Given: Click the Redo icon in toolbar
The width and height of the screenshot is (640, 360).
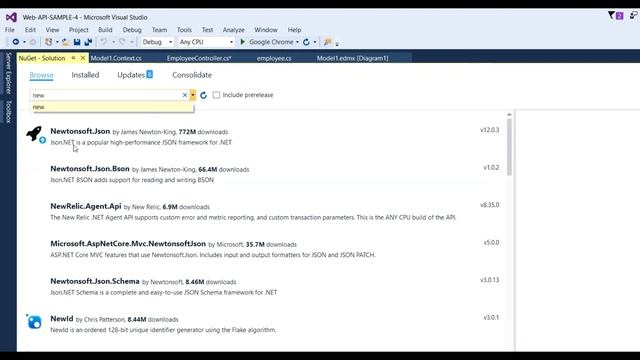Looking at the screenshot, I should (122, 42).
